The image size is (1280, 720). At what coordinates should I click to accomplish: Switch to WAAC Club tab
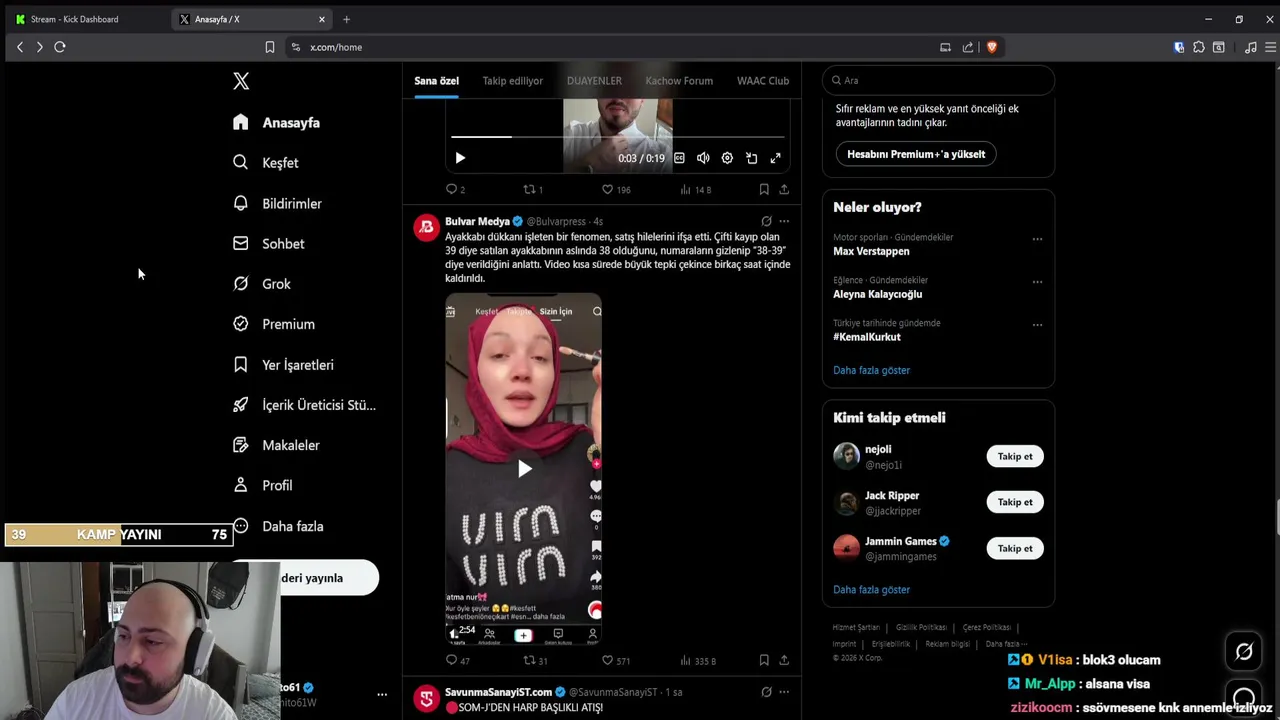763,81
